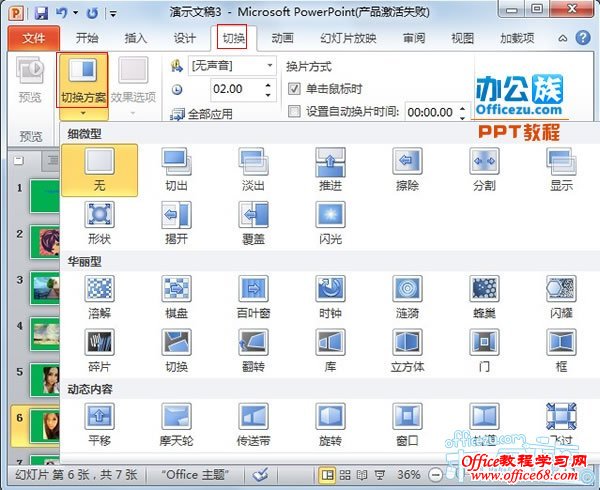Select the 形状 shape transition
This screenshot has height=490, width=600.
[99, 224]
